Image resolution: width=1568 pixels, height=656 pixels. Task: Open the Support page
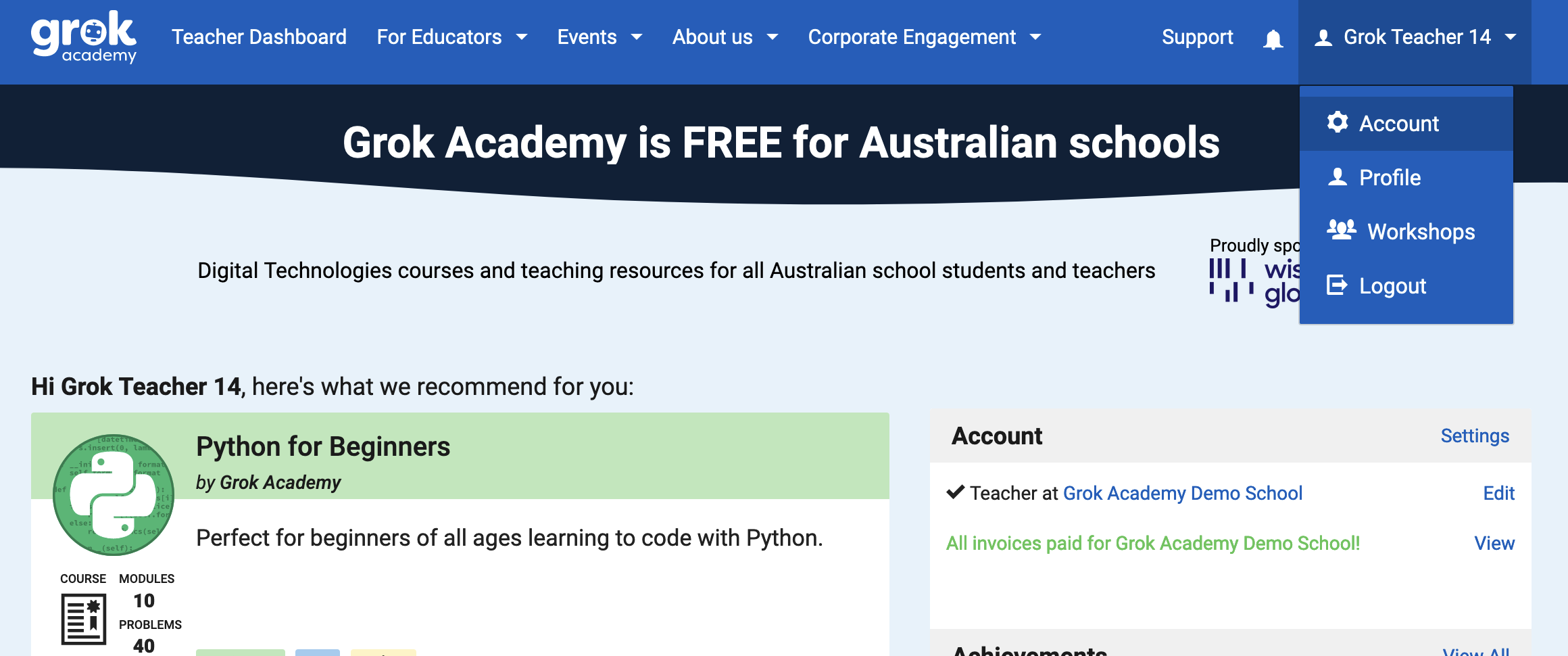coord(1197,37)
